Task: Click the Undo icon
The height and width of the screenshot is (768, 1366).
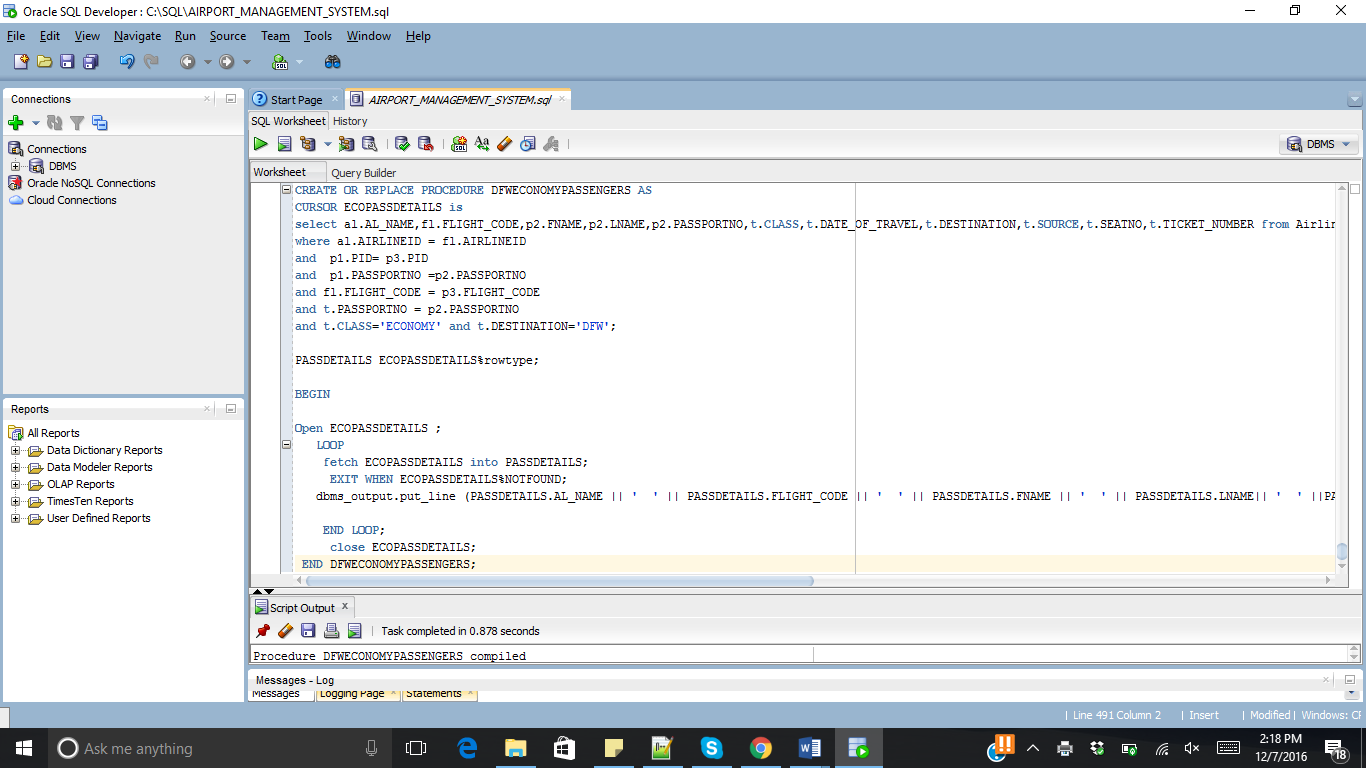Action: pos(126,62)
